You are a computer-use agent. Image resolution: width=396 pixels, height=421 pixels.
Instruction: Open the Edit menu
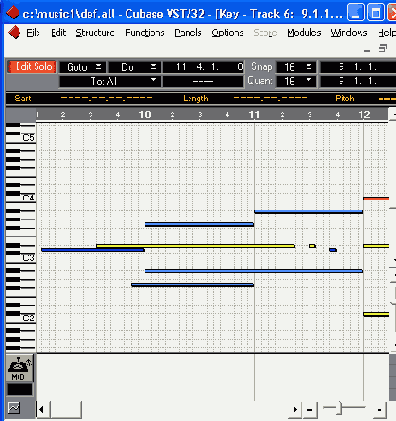click(x=58, y=33)
